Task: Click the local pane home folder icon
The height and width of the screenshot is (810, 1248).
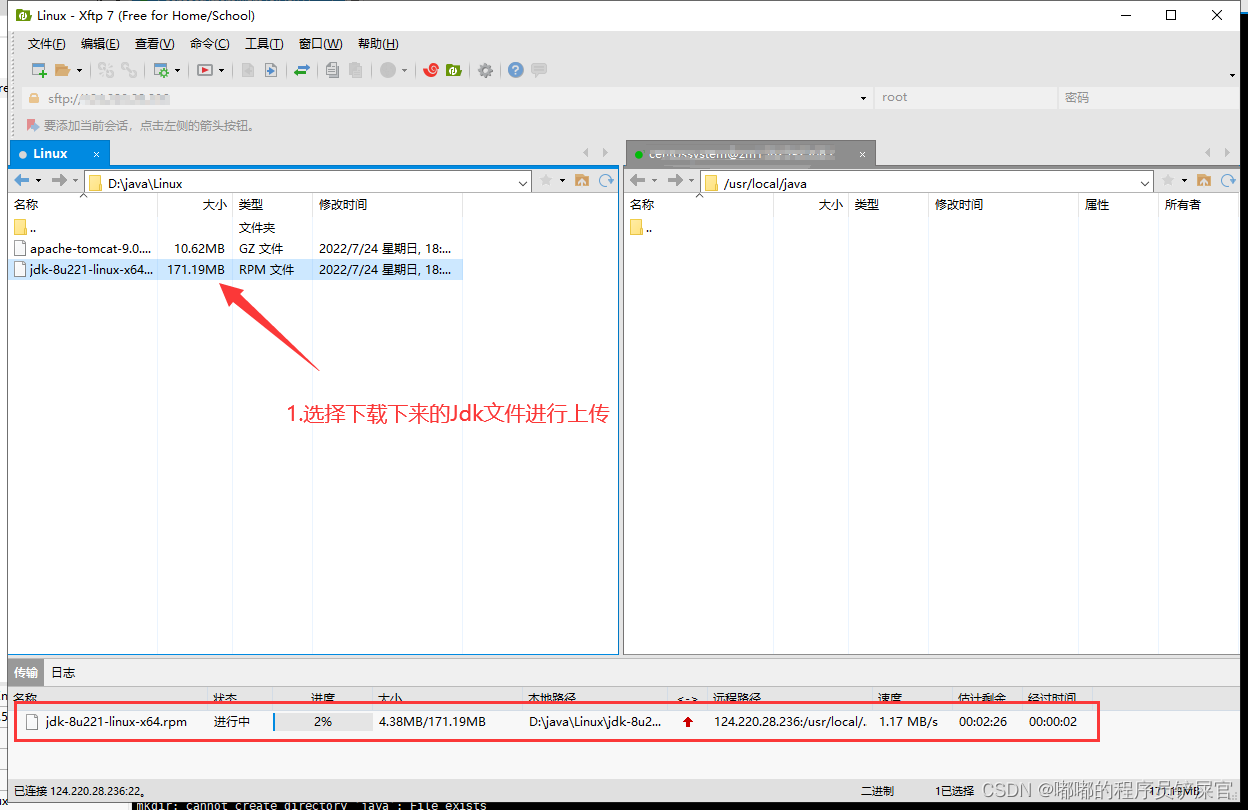Action: pos(582,181)
